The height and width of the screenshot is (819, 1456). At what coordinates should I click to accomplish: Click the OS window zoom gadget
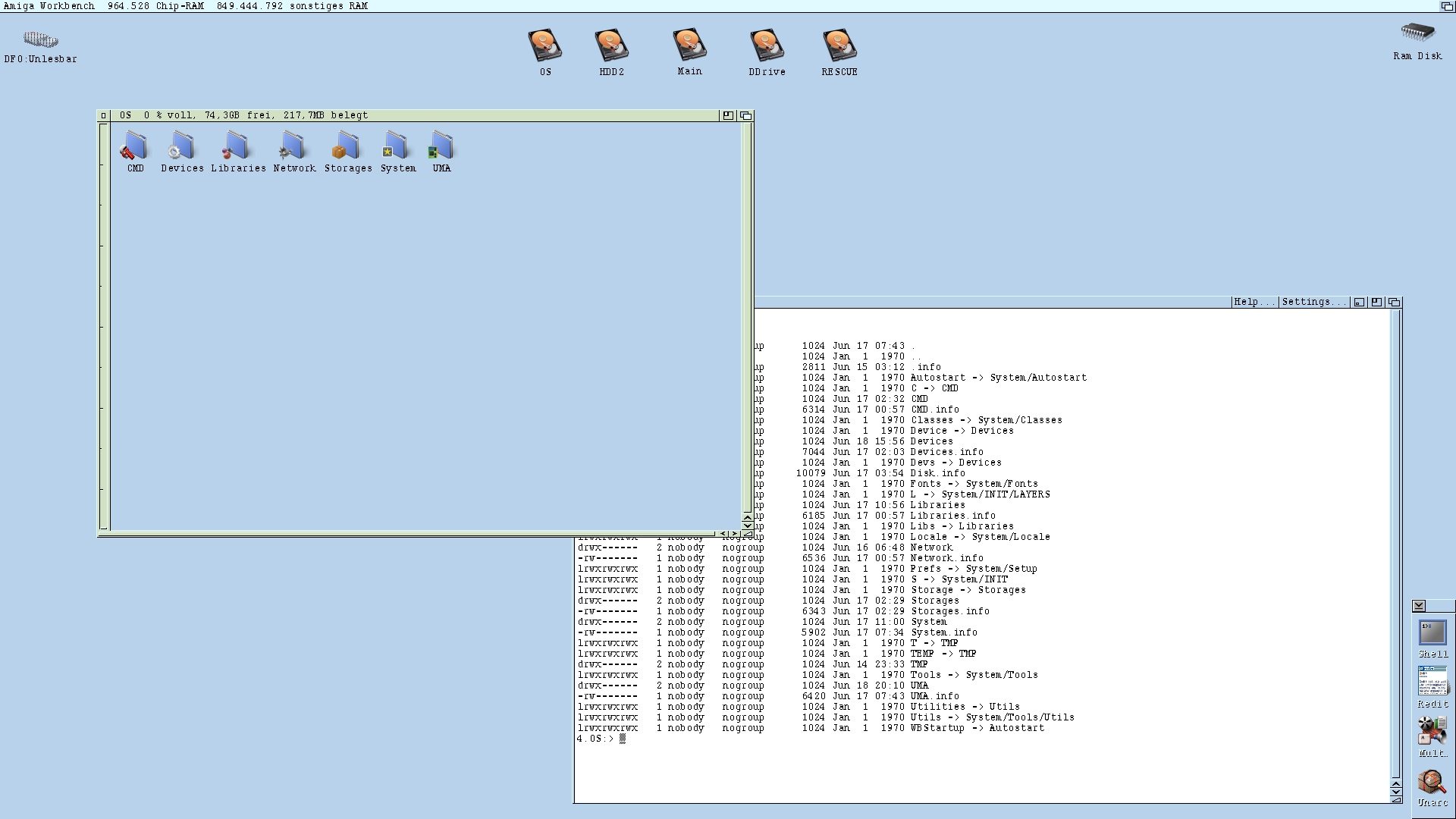[728, 115]
